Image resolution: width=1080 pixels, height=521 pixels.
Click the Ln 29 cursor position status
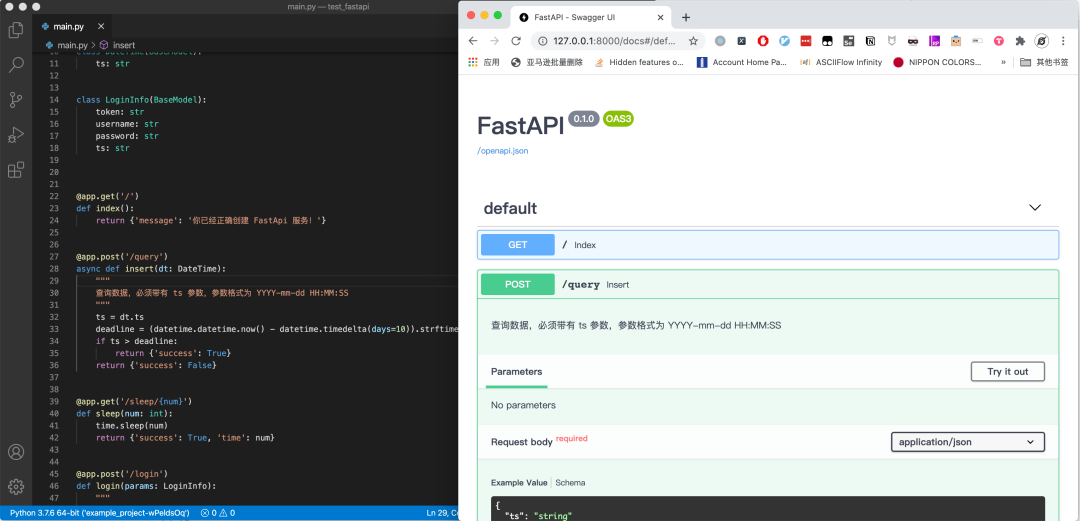tap(442, 513)
